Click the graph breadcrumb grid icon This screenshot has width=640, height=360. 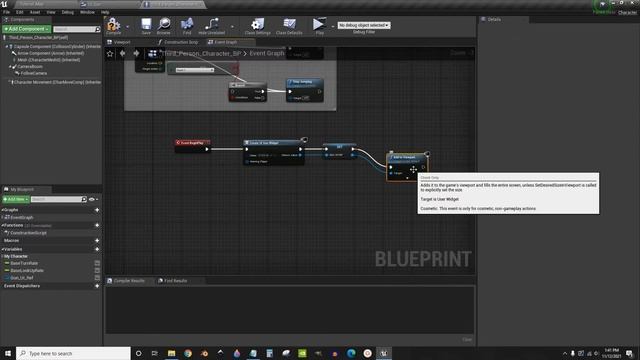click(x=153, y=53)
